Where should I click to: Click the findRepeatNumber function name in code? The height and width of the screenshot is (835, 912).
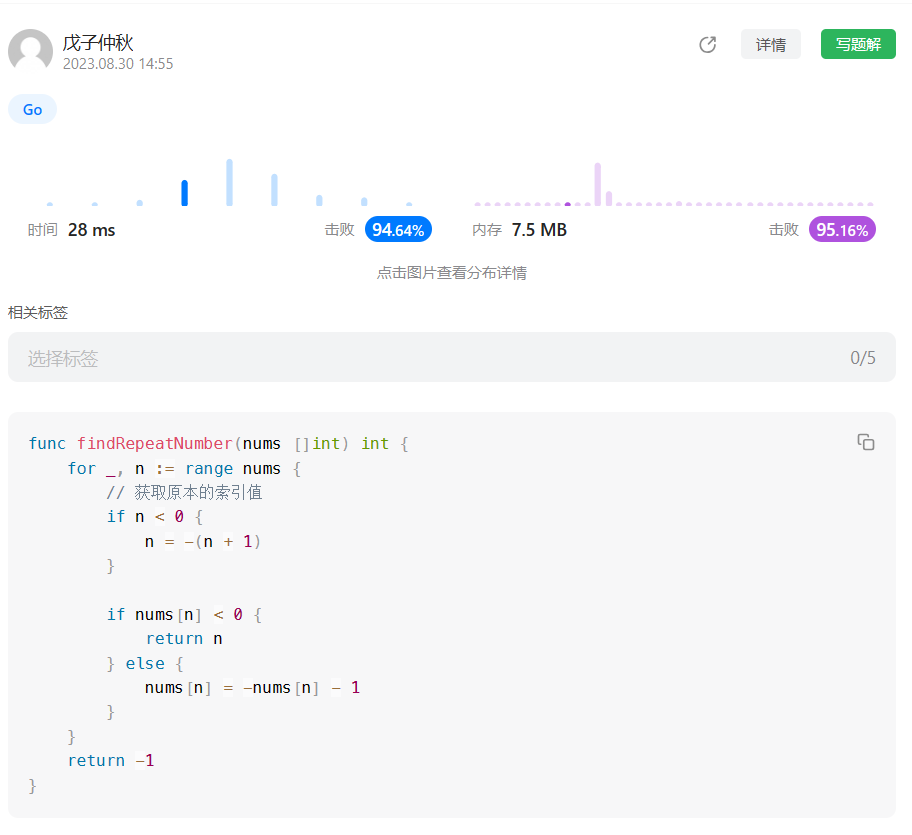155,443
